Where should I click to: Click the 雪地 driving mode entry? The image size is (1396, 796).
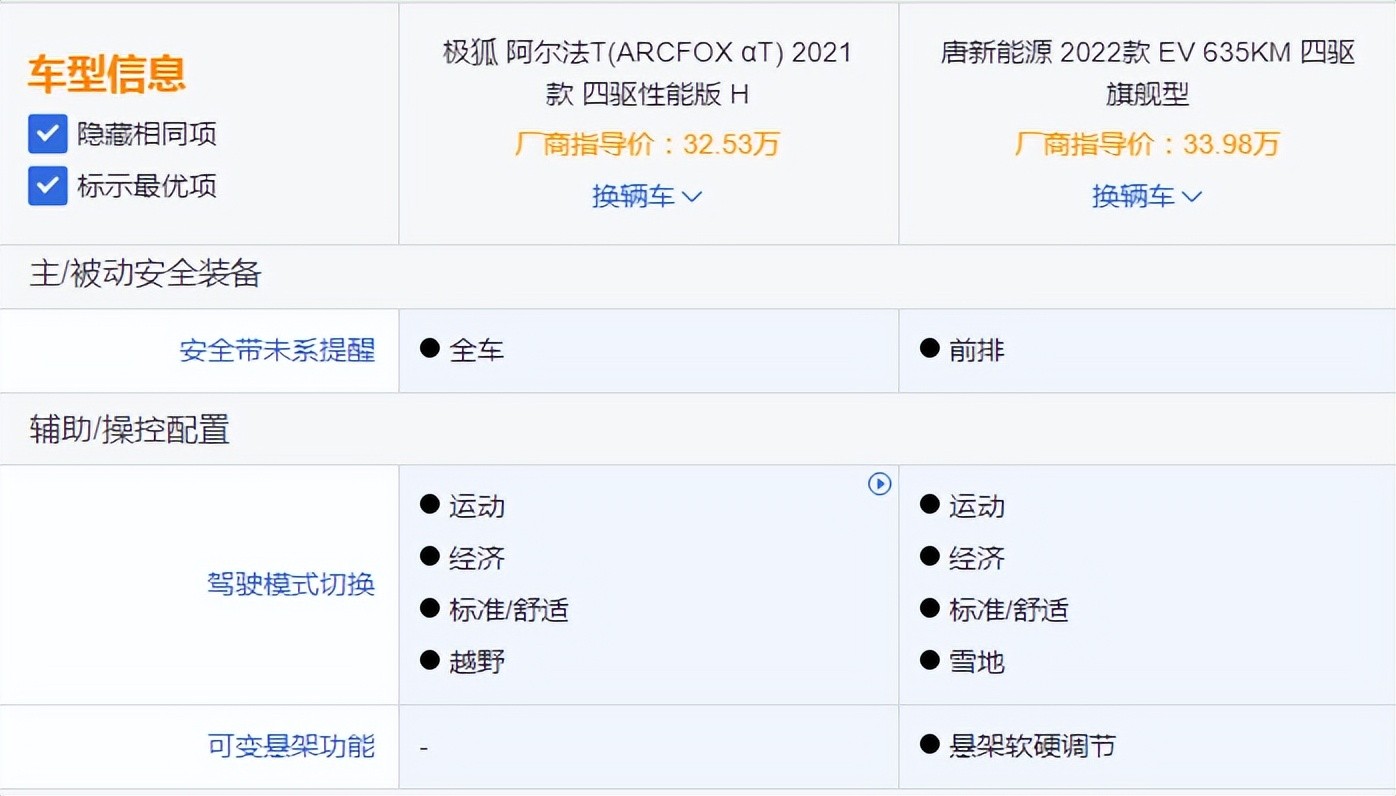pyautogui.click(x=976, y=662)
